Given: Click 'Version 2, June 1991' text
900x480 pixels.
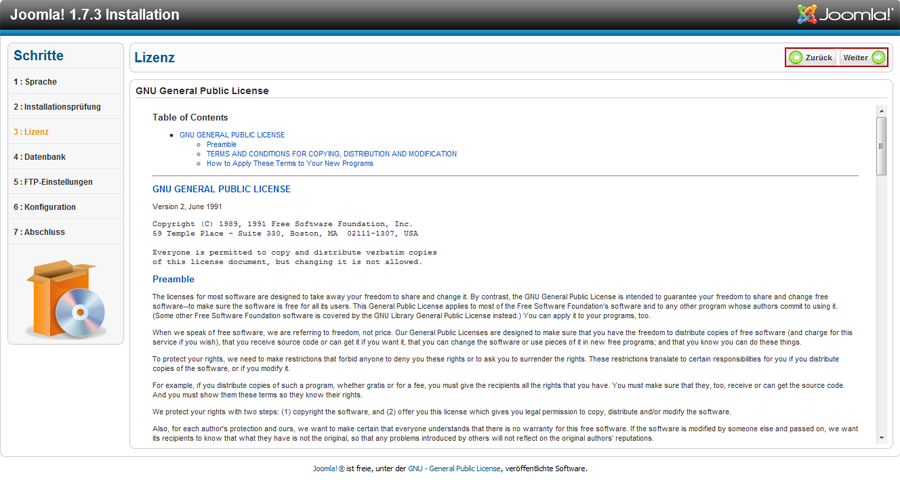Looking at the screenshot, I should point(187,207).
